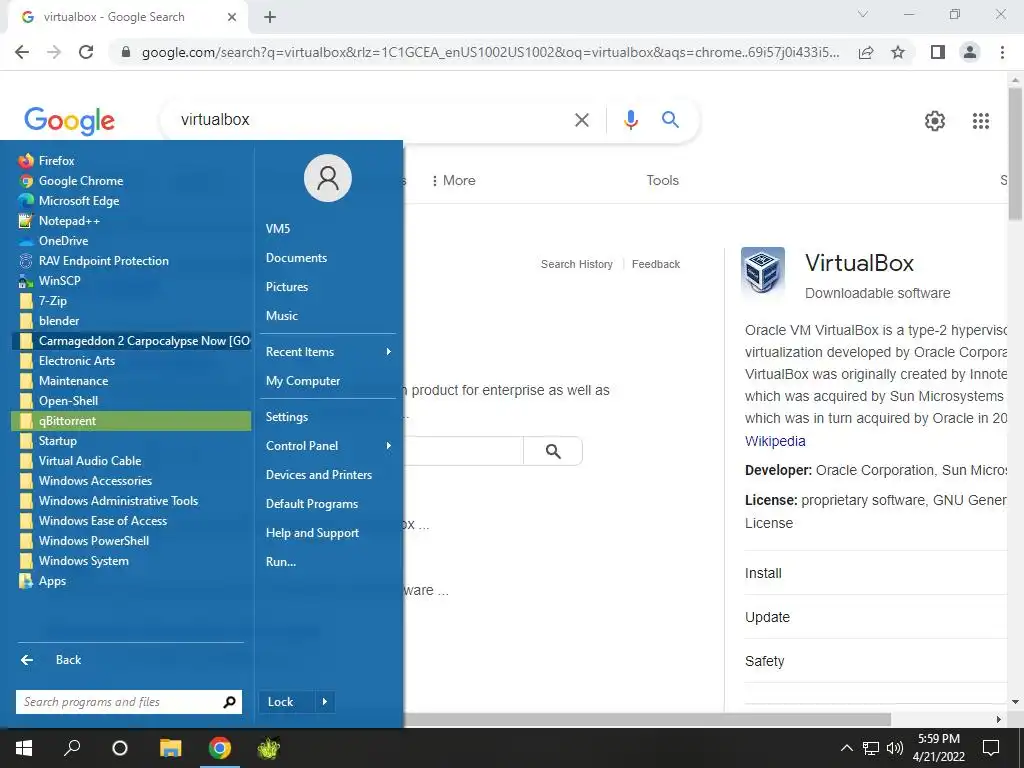Click the Windows Start button on taskbar
This screenshot has width=1024, height=768.
pos(24,748)
